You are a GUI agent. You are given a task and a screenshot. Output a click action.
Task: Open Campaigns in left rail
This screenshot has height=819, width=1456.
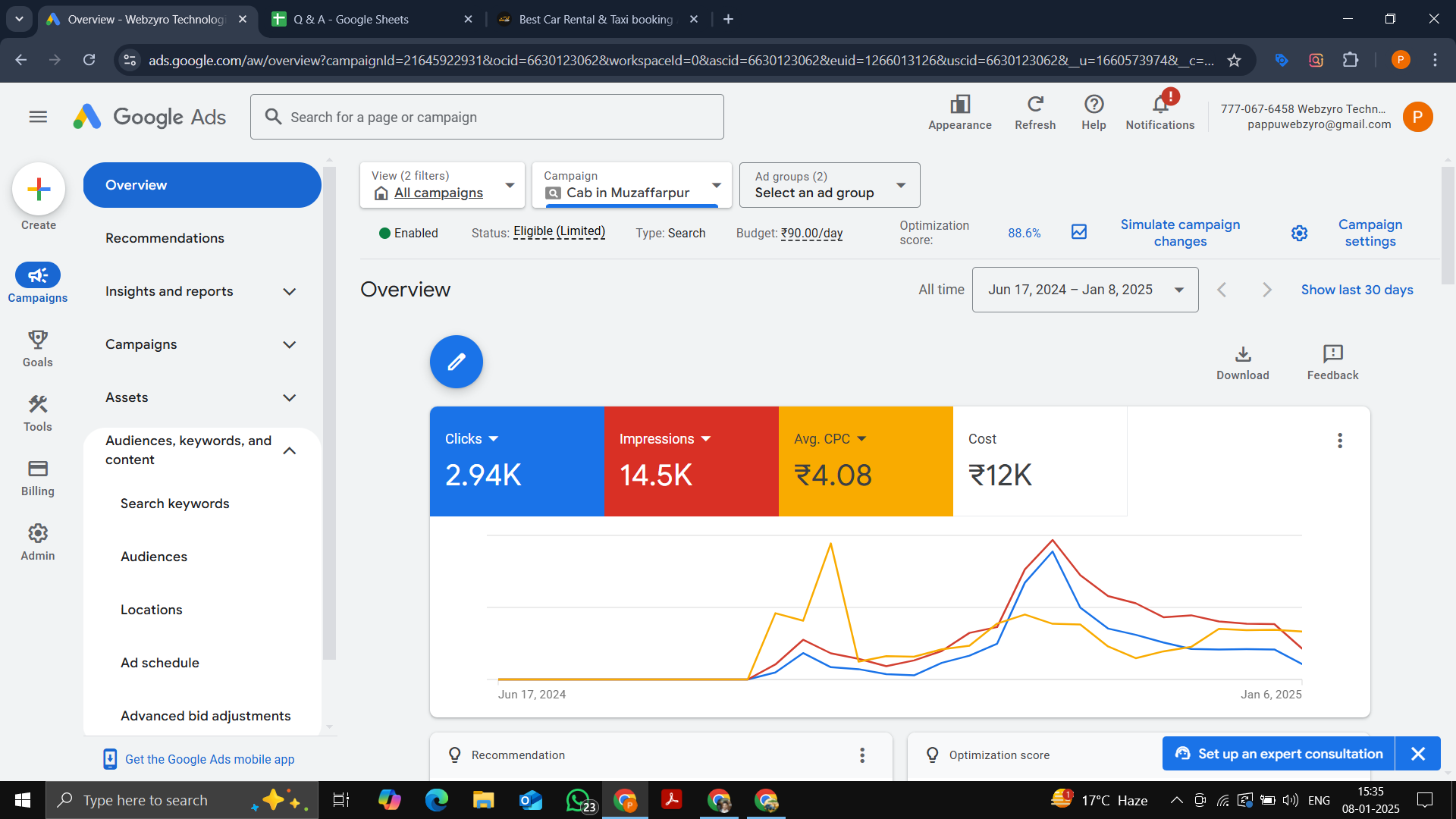[x=38, y=283]
